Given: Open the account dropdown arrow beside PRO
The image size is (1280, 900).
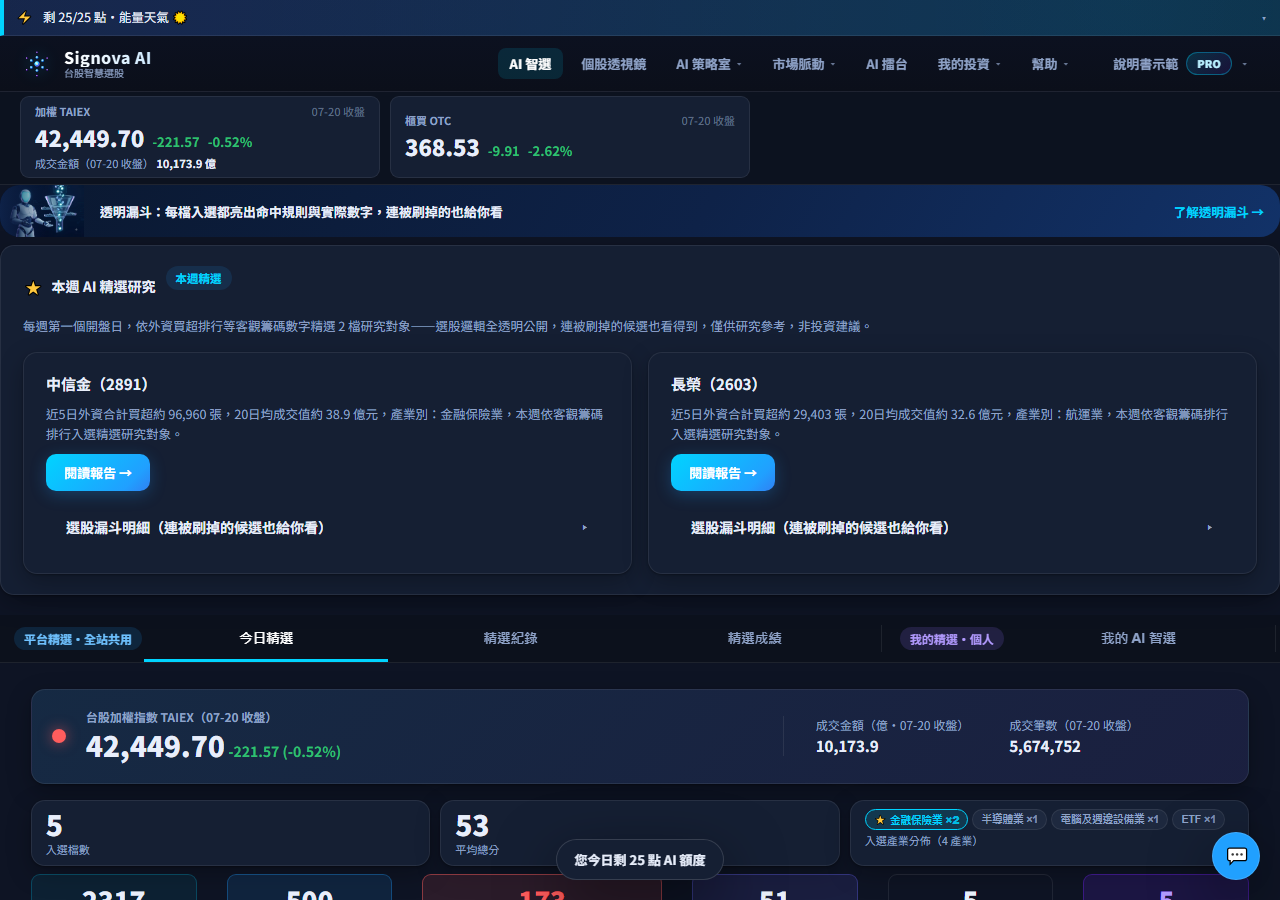Looking at the screenshot, I should point(1245,64).
